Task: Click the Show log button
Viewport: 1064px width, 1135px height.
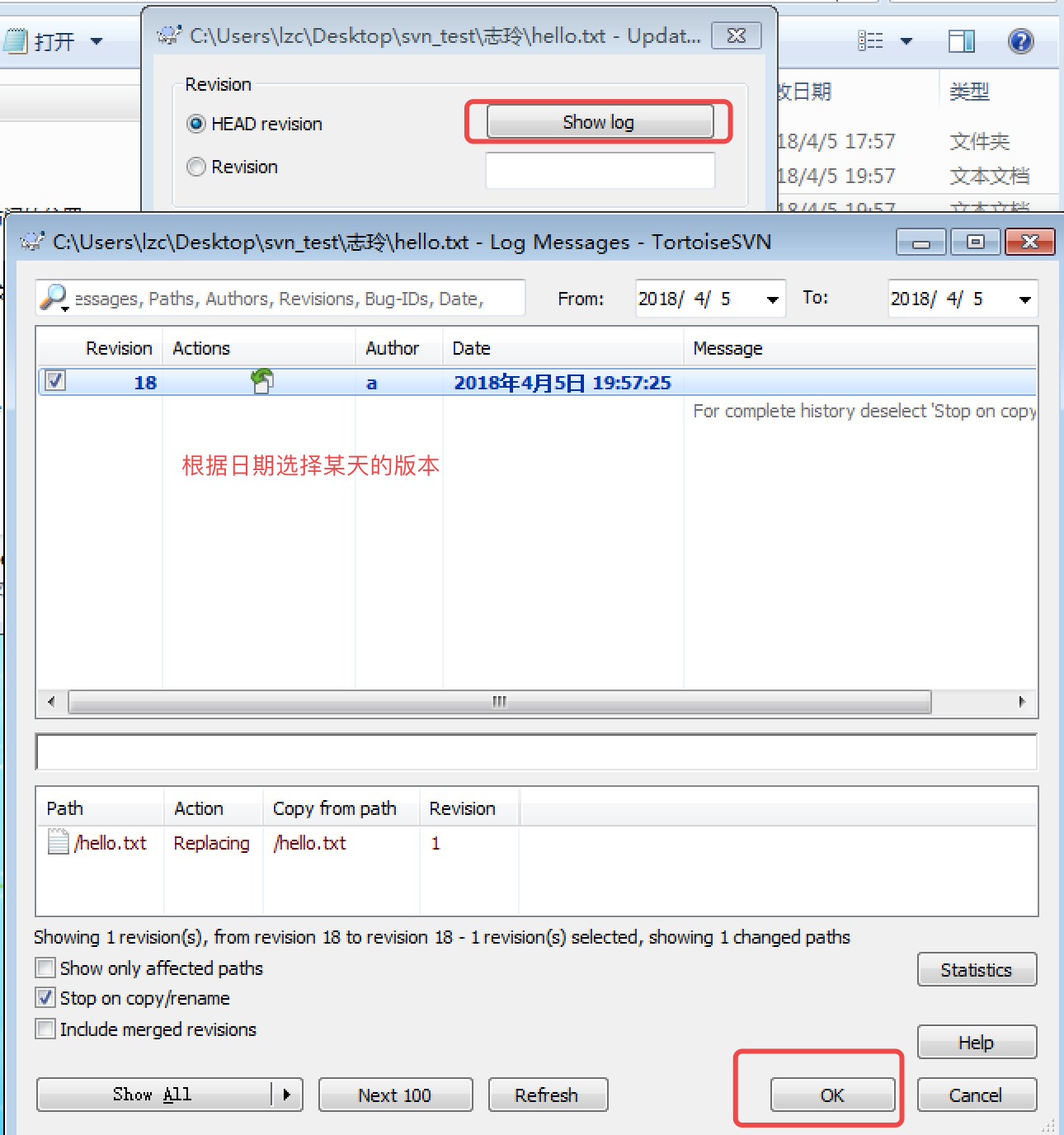Action: coord(599,122)
